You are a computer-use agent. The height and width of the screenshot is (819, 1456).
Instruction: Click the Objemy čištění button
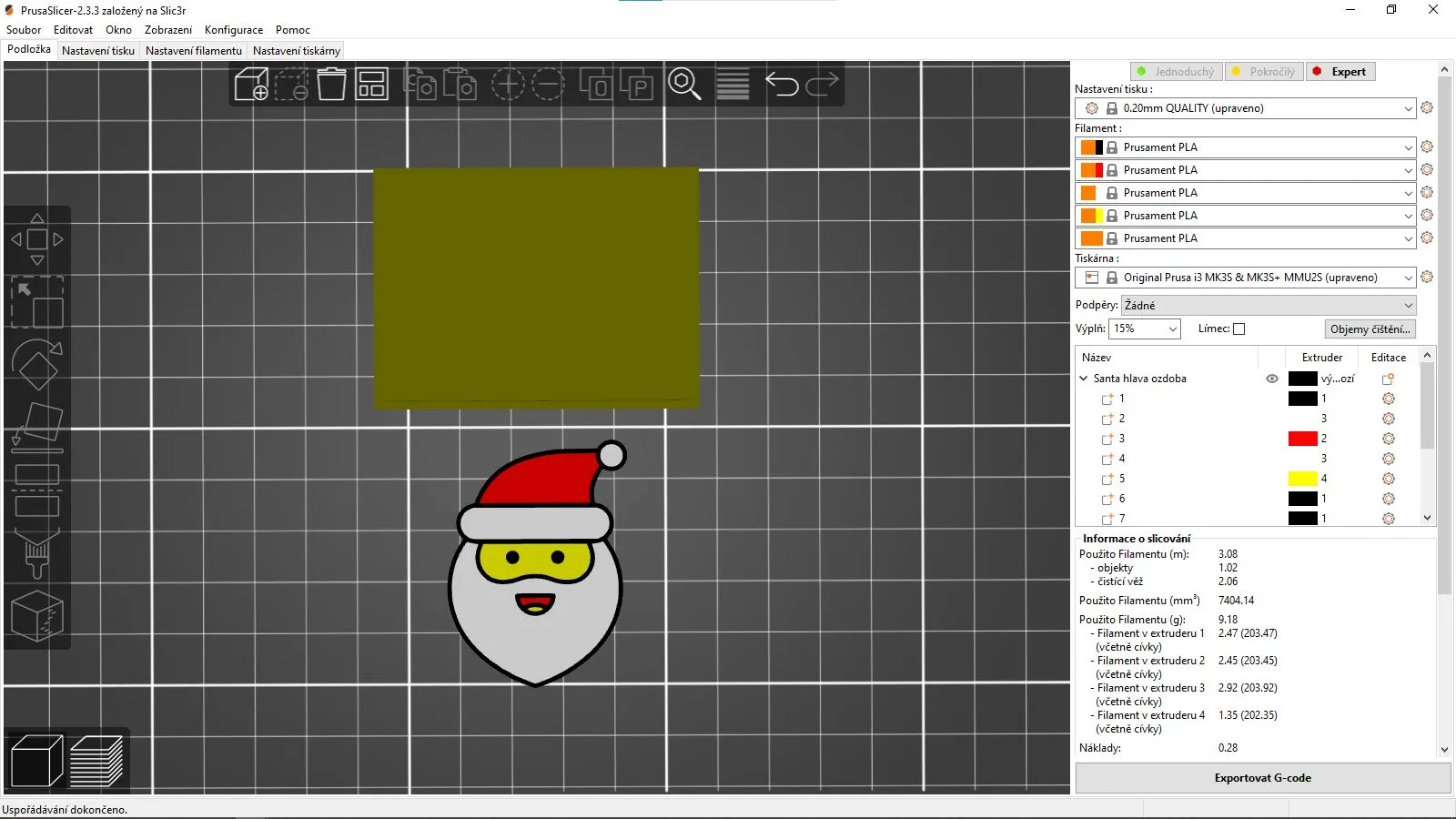tap(1370, 329)
